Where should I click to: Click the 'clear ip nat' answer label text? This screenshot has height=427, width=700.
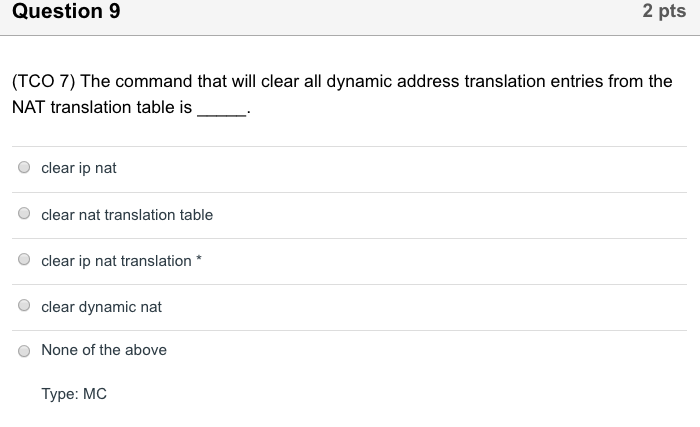[x=79, y=168]
